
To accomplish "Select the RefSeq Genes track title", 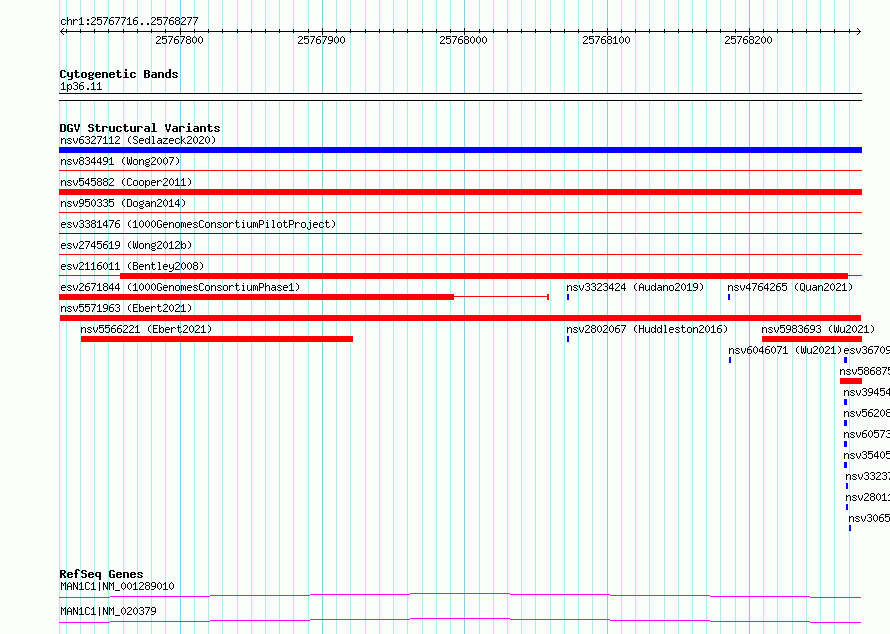I will (101, 574).
